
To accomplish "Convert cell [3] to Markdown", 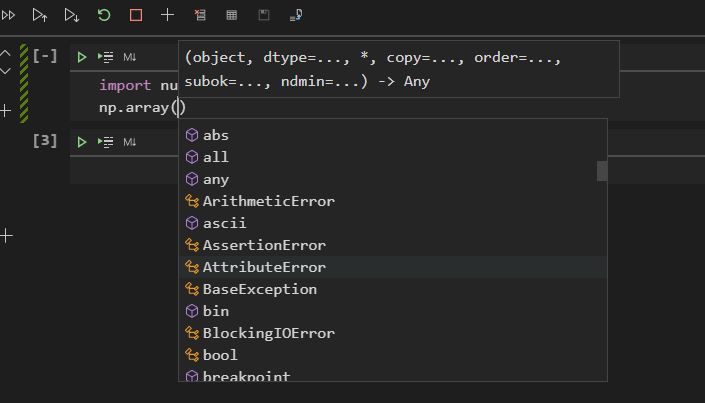I will pyautogui.click(x=129, y=142).
